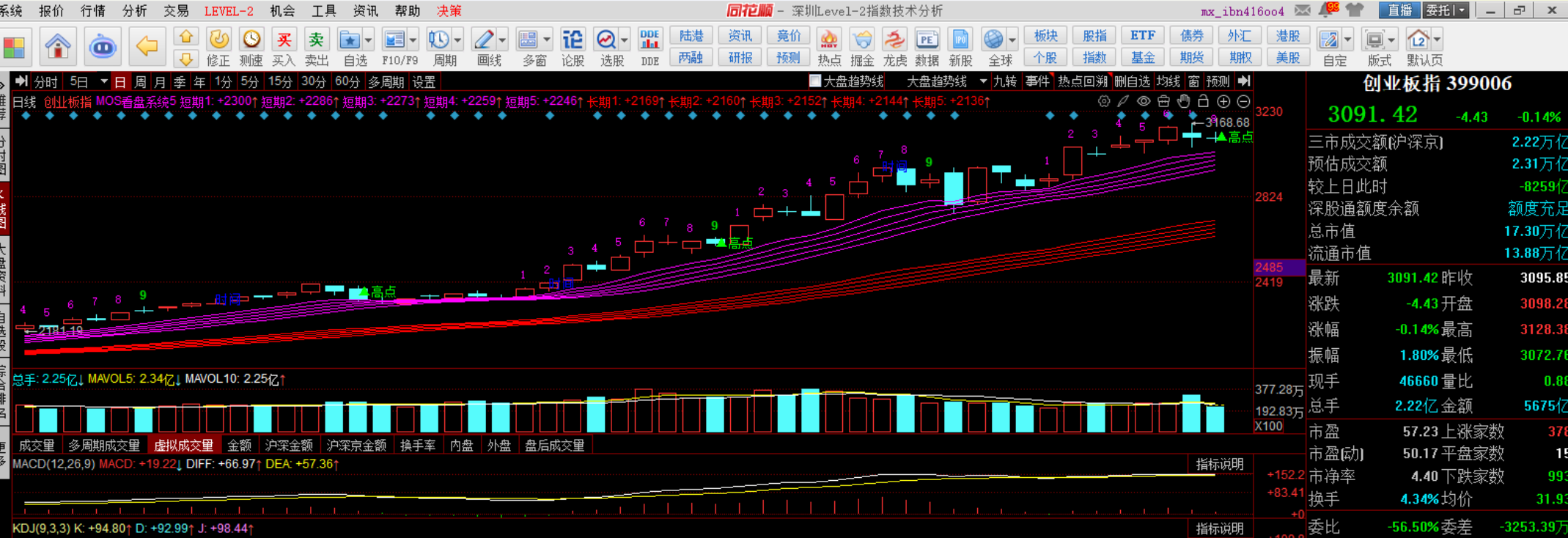Image resolution: width=1568 pixels, height=538 pixels.
Task: Open the 分析 menu
Action: [134, 11]
